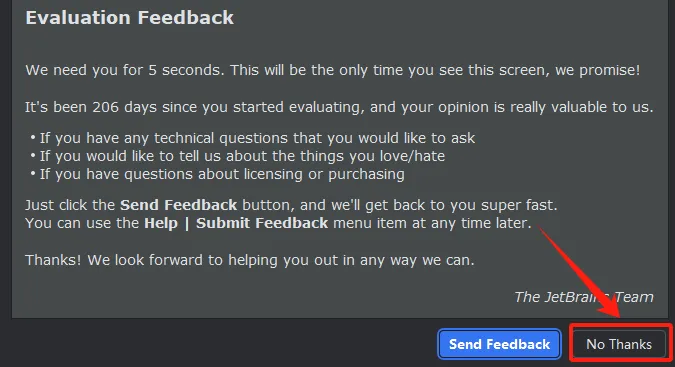Click the bullet dot before licensing line

[x=33, y=174]
